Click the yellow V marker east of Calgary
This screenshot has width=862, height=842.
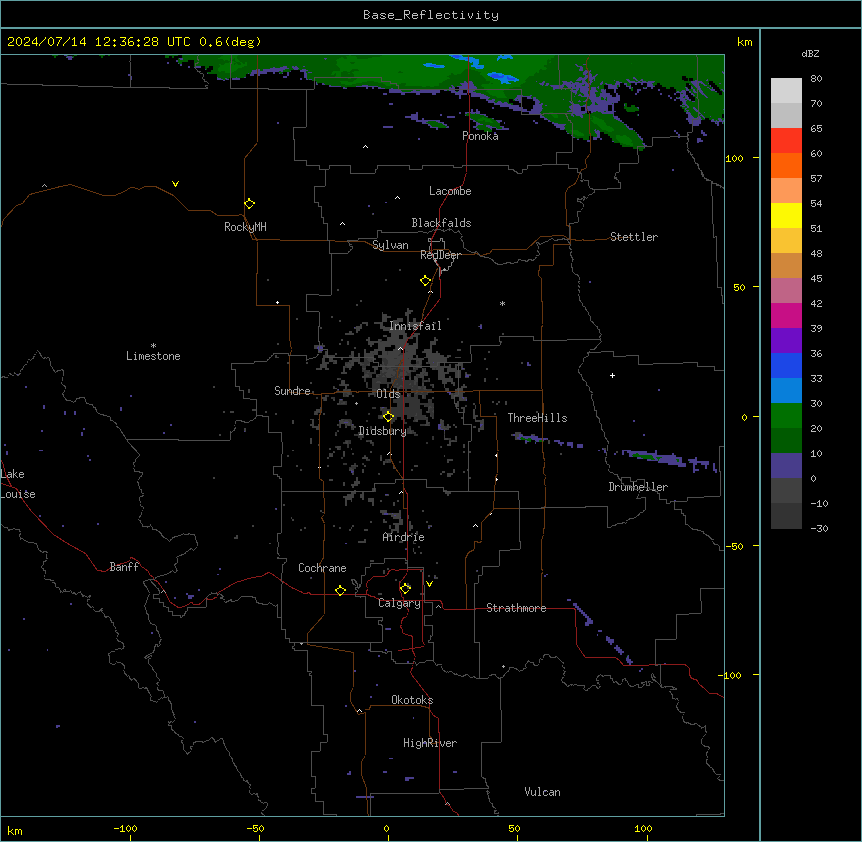pyautogui.click(x=429, y=584)
